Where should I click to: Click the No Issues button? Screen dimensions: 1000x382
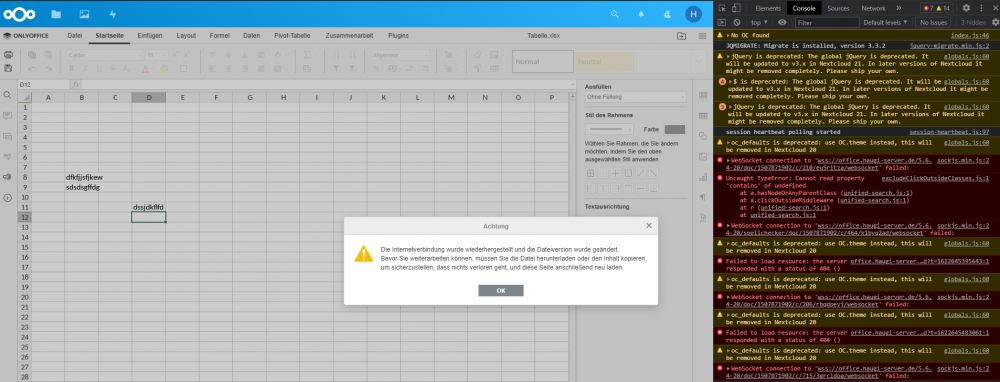(934, 22)
